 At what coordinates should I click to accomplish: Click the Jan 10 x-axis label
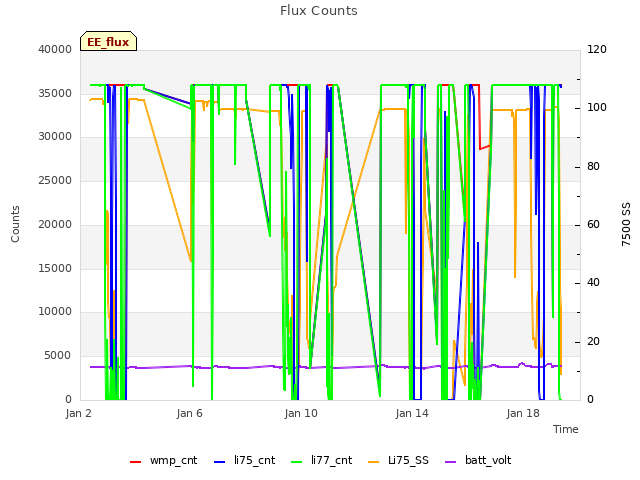(x=301, y=413)
